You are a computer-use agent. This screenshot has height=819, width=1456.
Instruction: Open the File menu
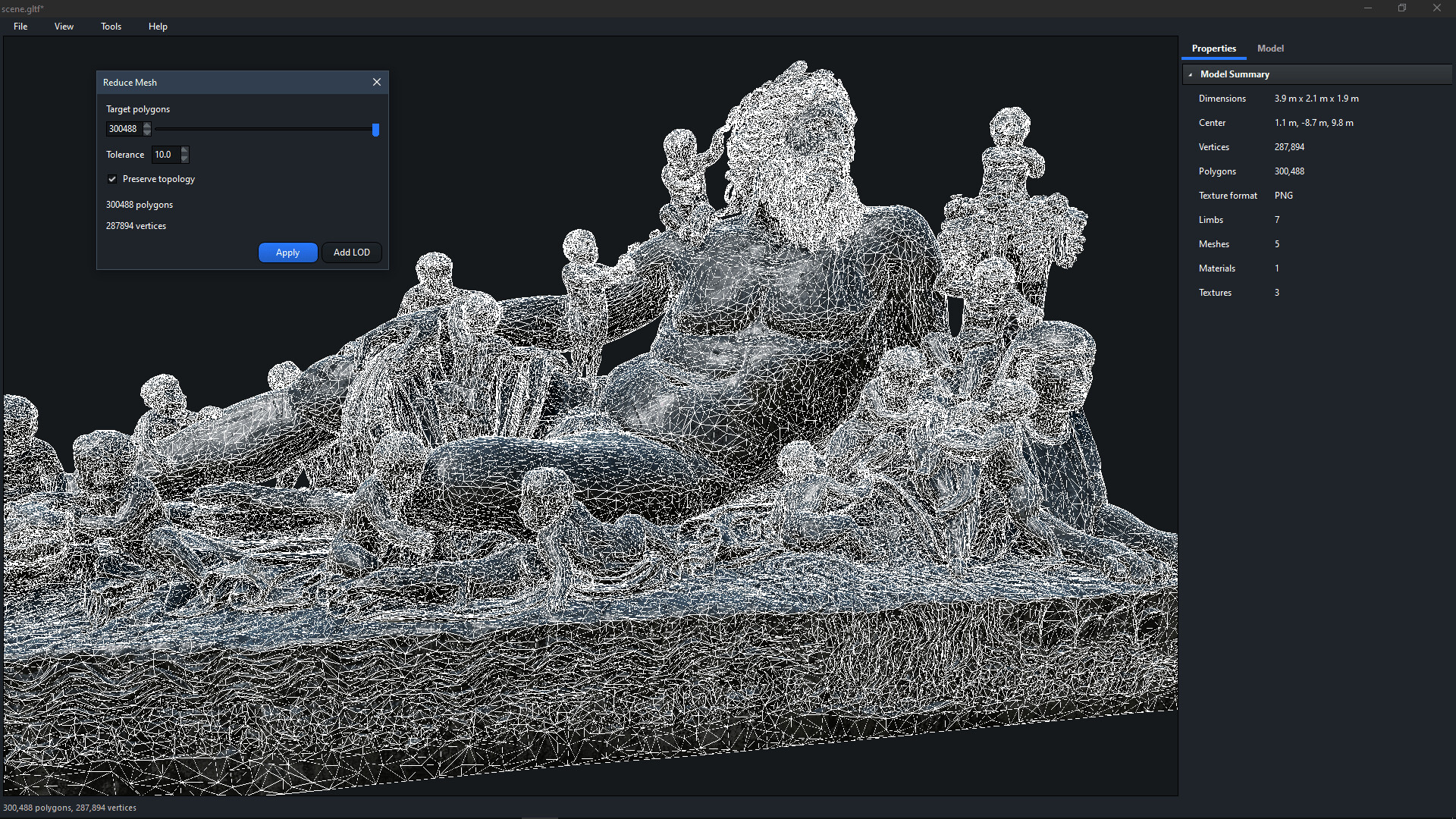coord(20,26)
